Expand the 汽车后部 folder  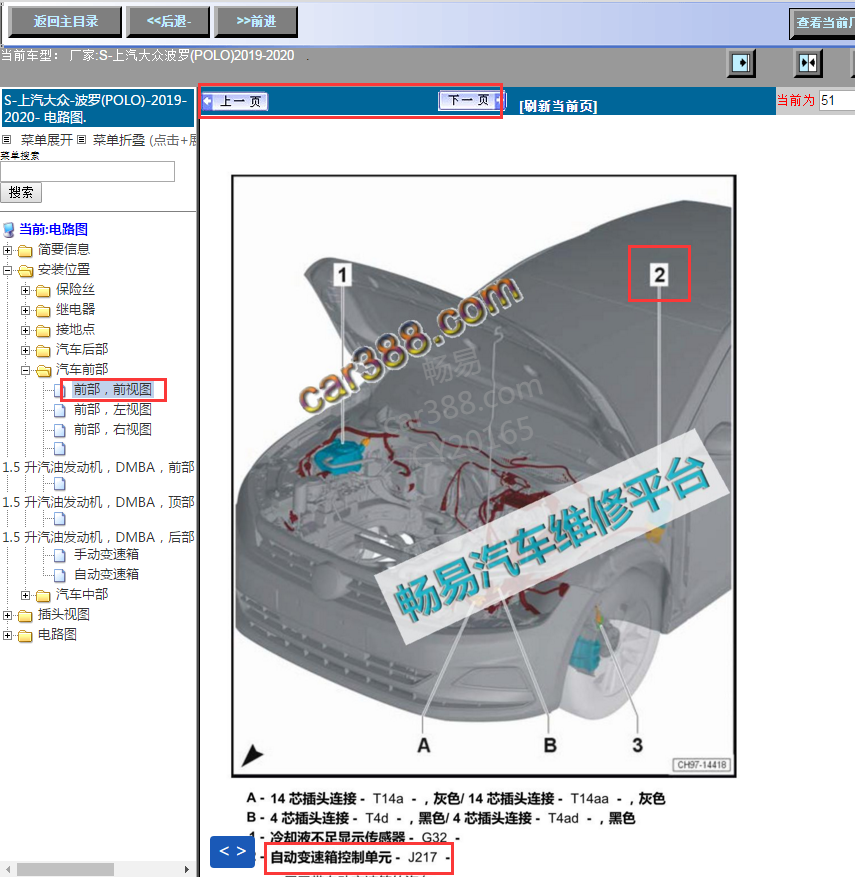click(25, 351)
